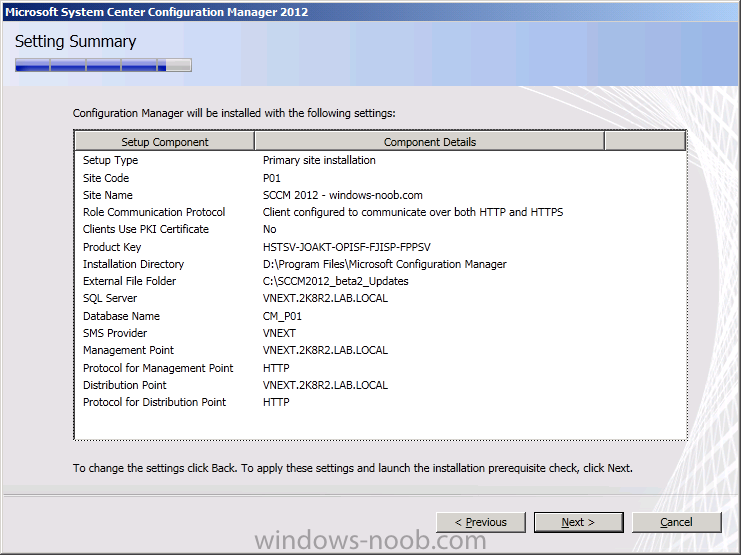This screenshot has height=555, width=741.
Task: Select the C:\SCCM2012_beta2_Updates folder value
Action: tap(336, 281)
